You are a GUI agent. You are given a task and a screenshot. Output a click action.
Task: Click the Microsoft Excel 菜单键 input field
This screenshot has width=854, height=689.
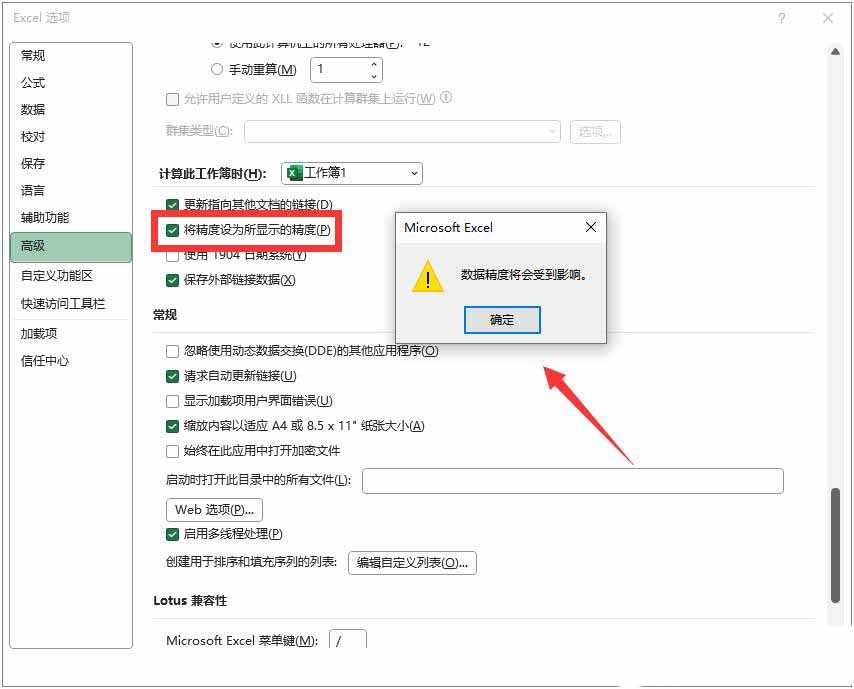pos(347,639)
